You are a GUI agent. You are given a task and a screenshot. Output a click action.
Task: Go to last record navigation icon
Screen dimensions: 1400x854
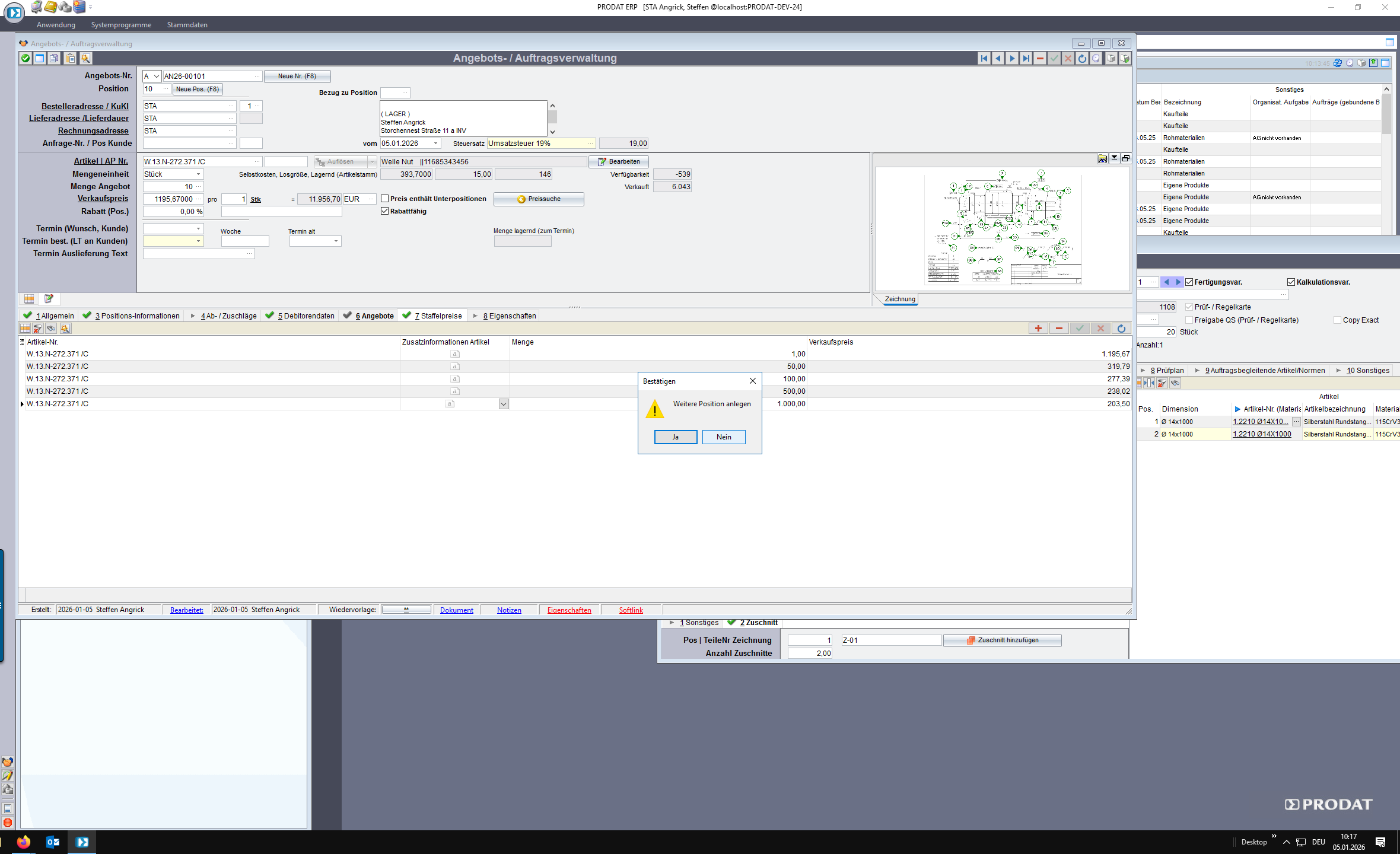(1026, 58)
